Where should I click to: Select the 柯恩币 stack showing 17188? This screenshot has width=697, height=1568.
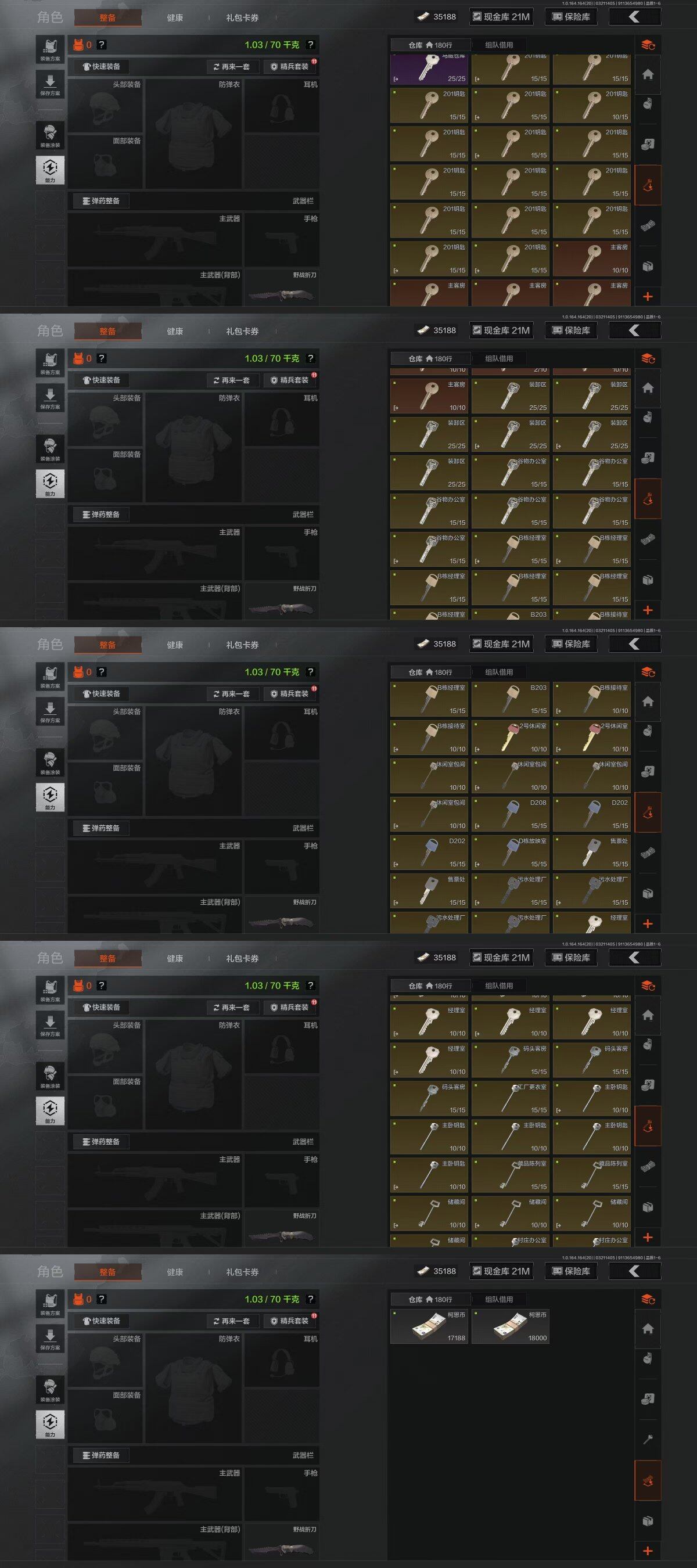[x=429, y=1326]
